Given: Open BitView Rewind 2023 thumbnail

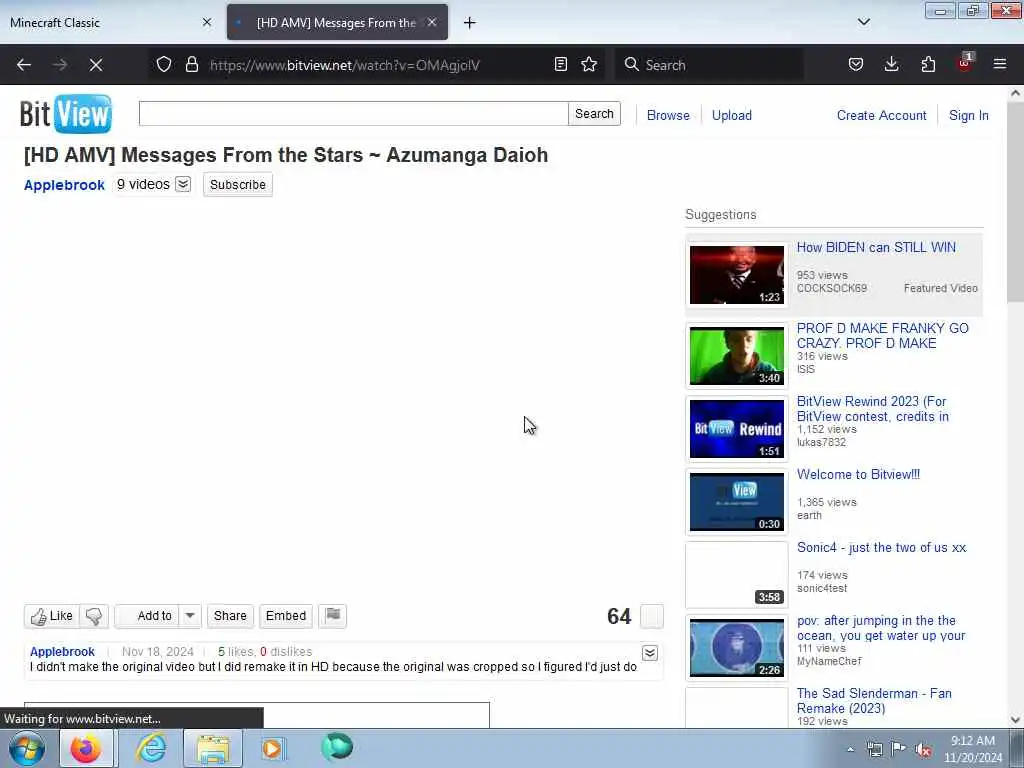Looking at the screenshot, I should [x=737, y=429].
